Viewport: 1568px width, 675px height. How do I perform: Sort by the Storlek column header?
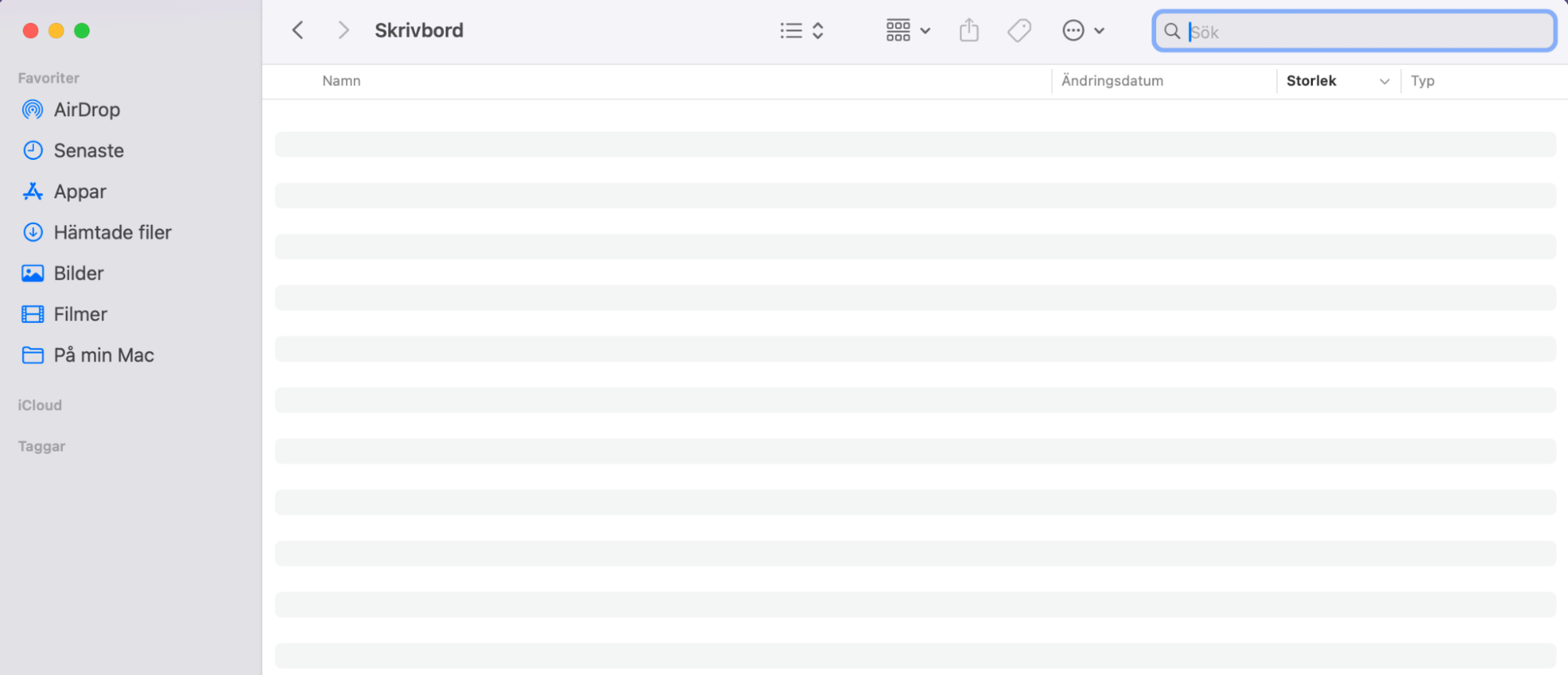pyautogui.click(x=1312, y=81)
